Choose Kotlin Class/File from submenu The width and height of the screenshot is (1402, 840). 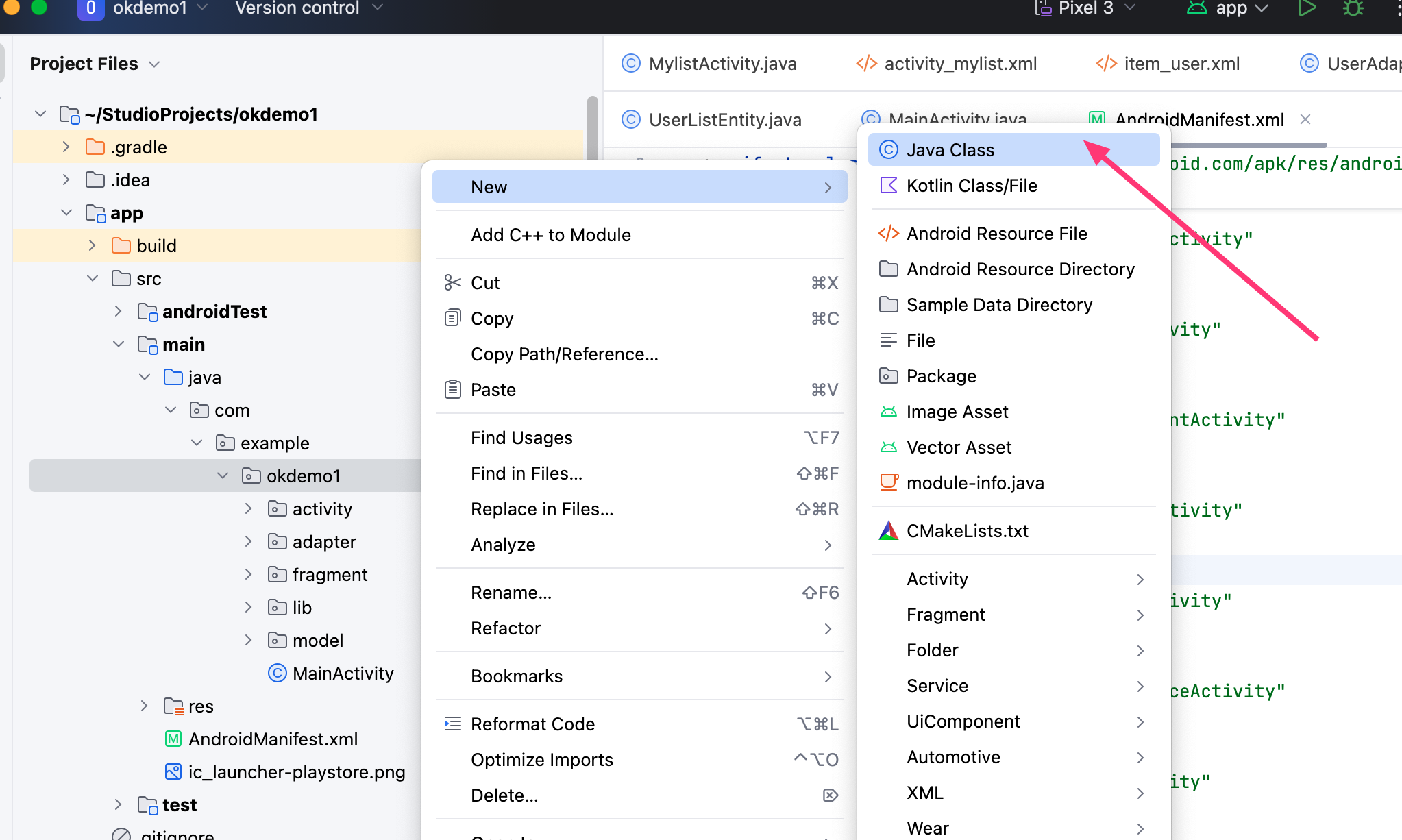[971, 186]
